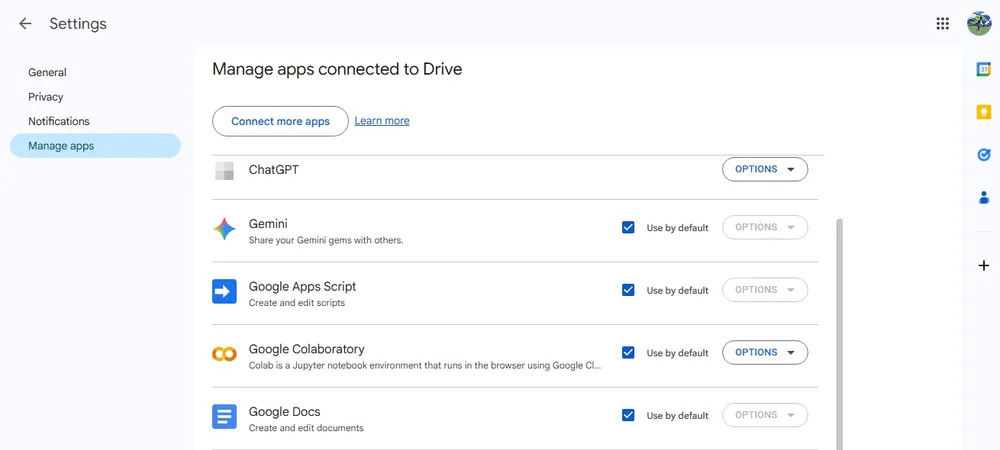Open Google Tasks side panel icon

click(983, 155)
